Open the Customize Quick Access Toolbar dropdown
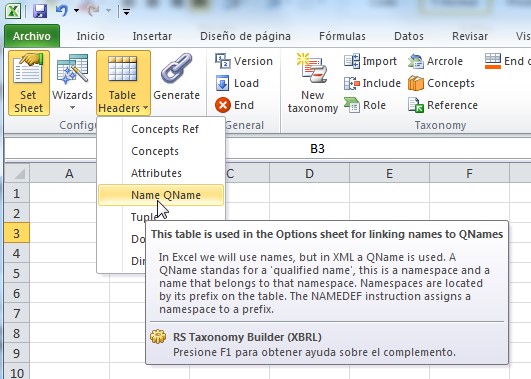This screenshot has height=379, width=531. point(126,12)
